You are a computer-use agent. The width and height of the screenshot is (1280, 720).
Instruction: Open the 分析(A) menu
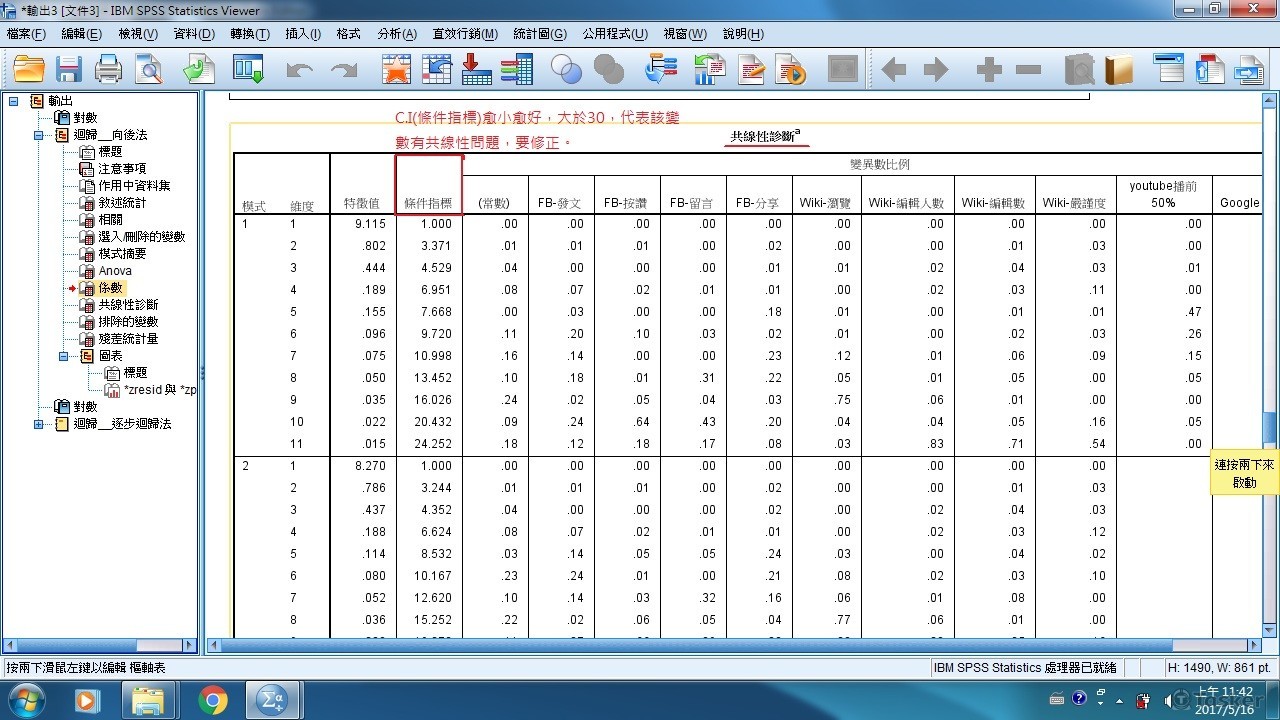click(396, 34)
